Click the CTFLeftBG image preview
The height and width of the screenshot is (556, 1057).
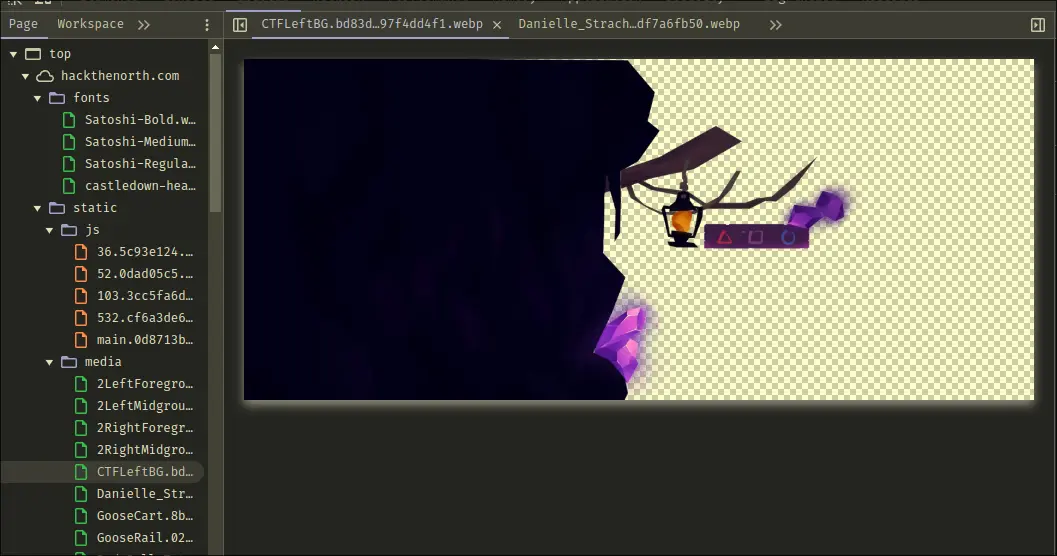coord(638,230)
